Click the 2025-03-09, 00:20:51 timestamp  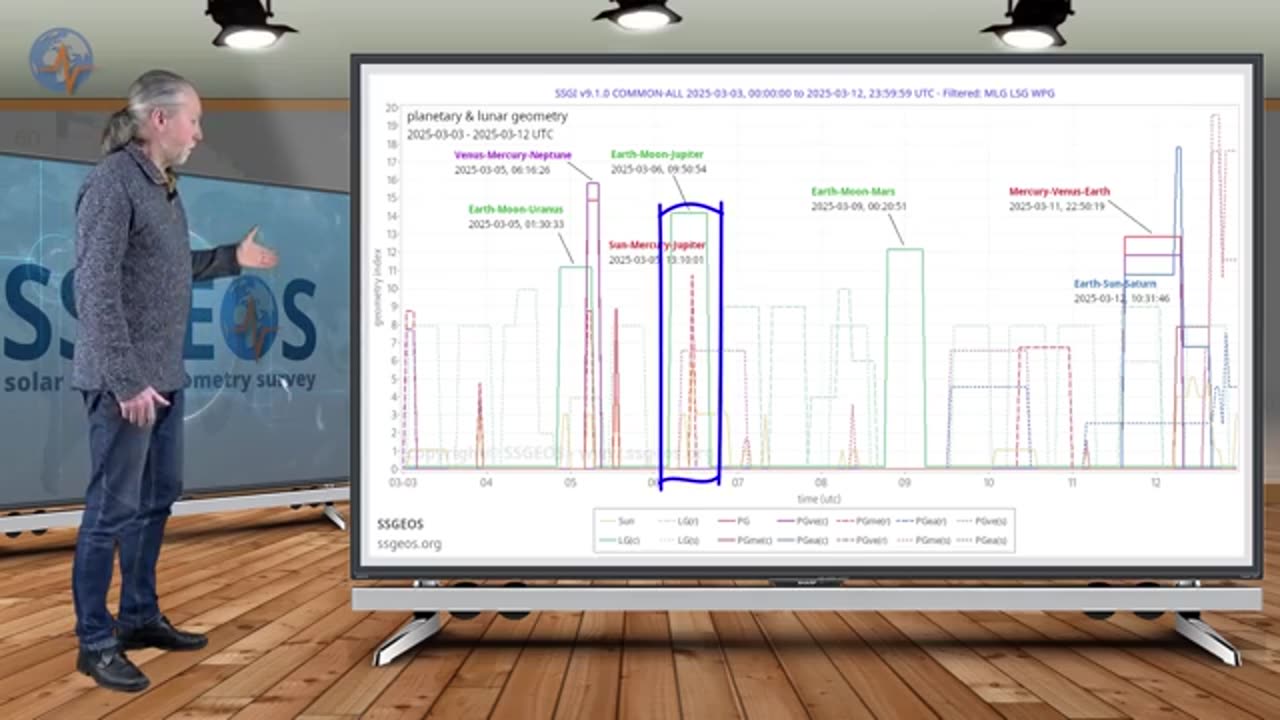859,206
